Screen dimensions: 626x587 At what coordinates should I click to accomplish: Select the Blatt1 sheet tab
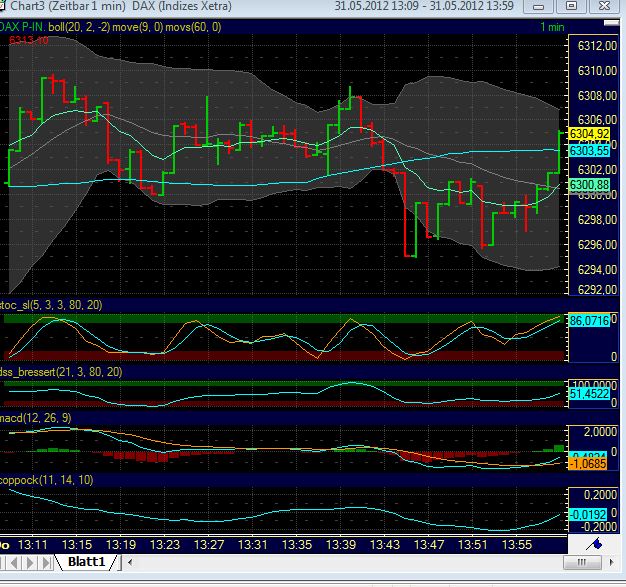(86, 562)
